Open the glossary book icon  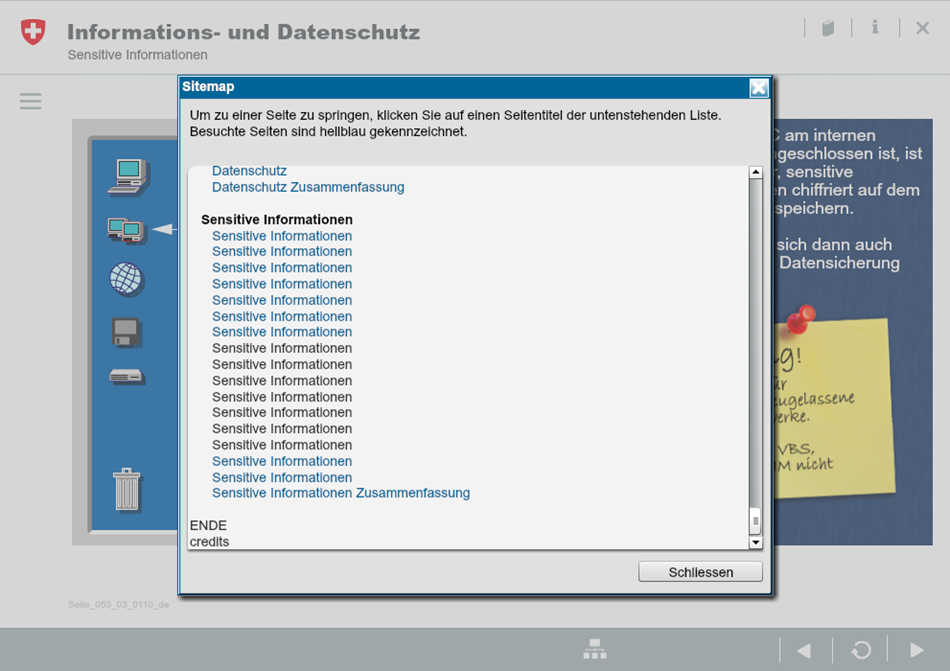828,28
